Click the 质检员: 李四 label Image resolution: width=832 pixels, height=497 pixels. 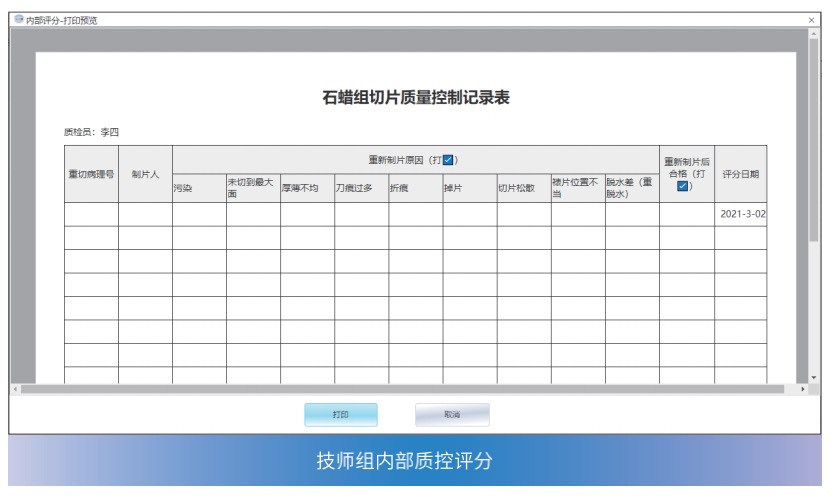(91, 132)
